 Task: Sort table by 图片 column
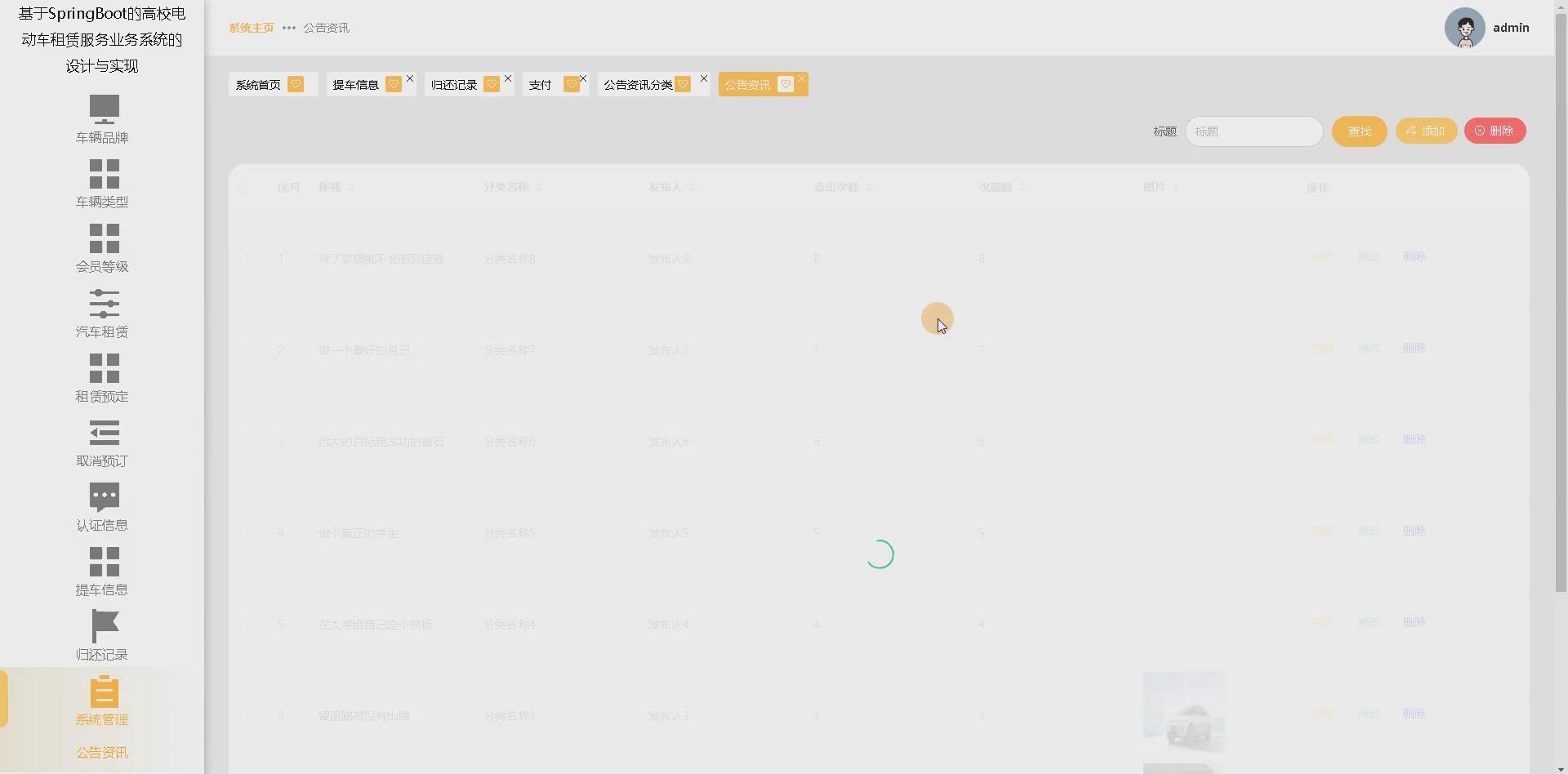pyautogui.click(x=1176, y=188)
